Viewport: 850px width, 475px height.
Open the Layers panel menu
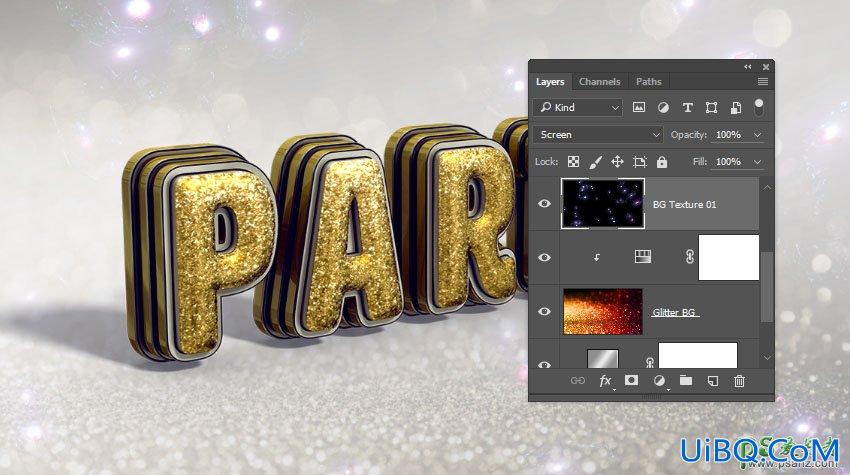point(763,81)
